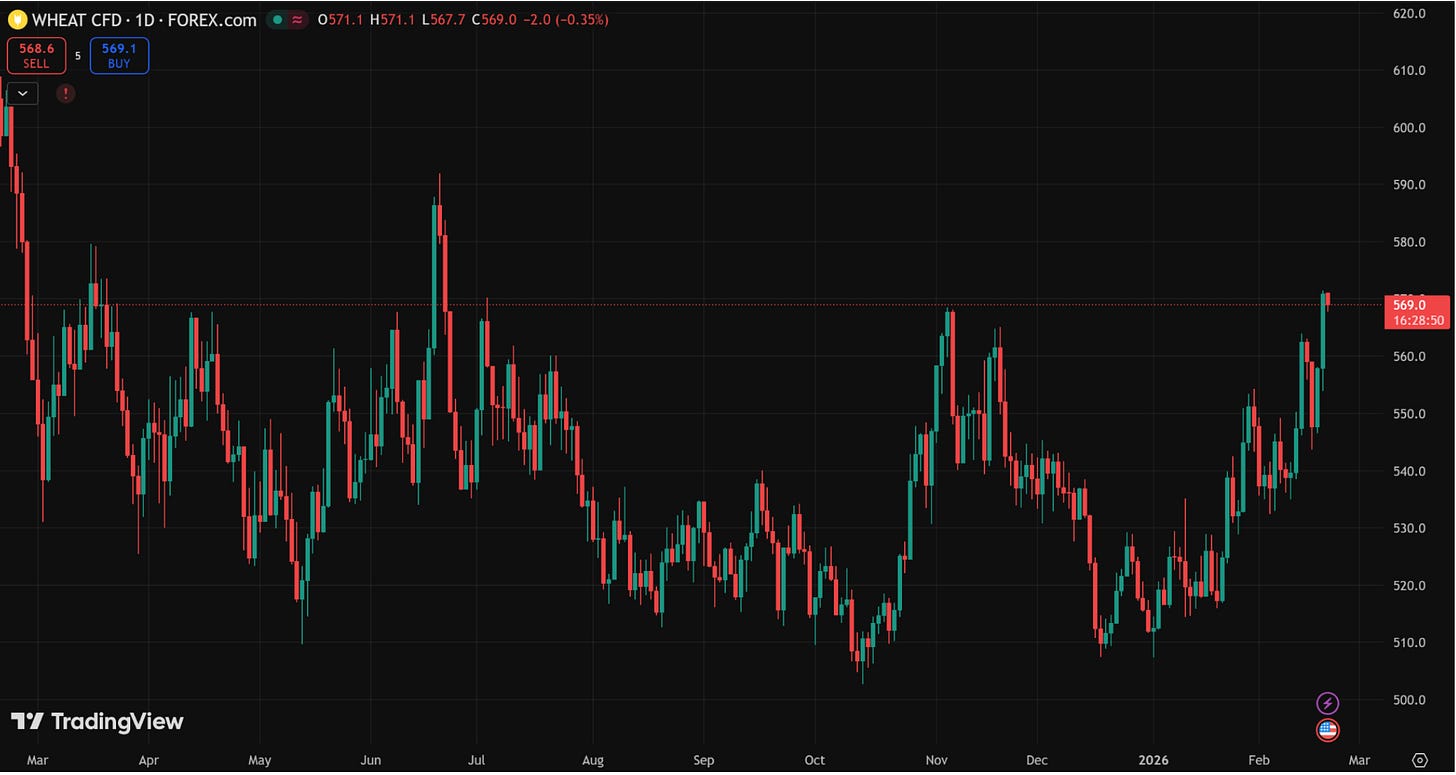Click the green market open status dot
1456x775 pixels.
point(277,20)
